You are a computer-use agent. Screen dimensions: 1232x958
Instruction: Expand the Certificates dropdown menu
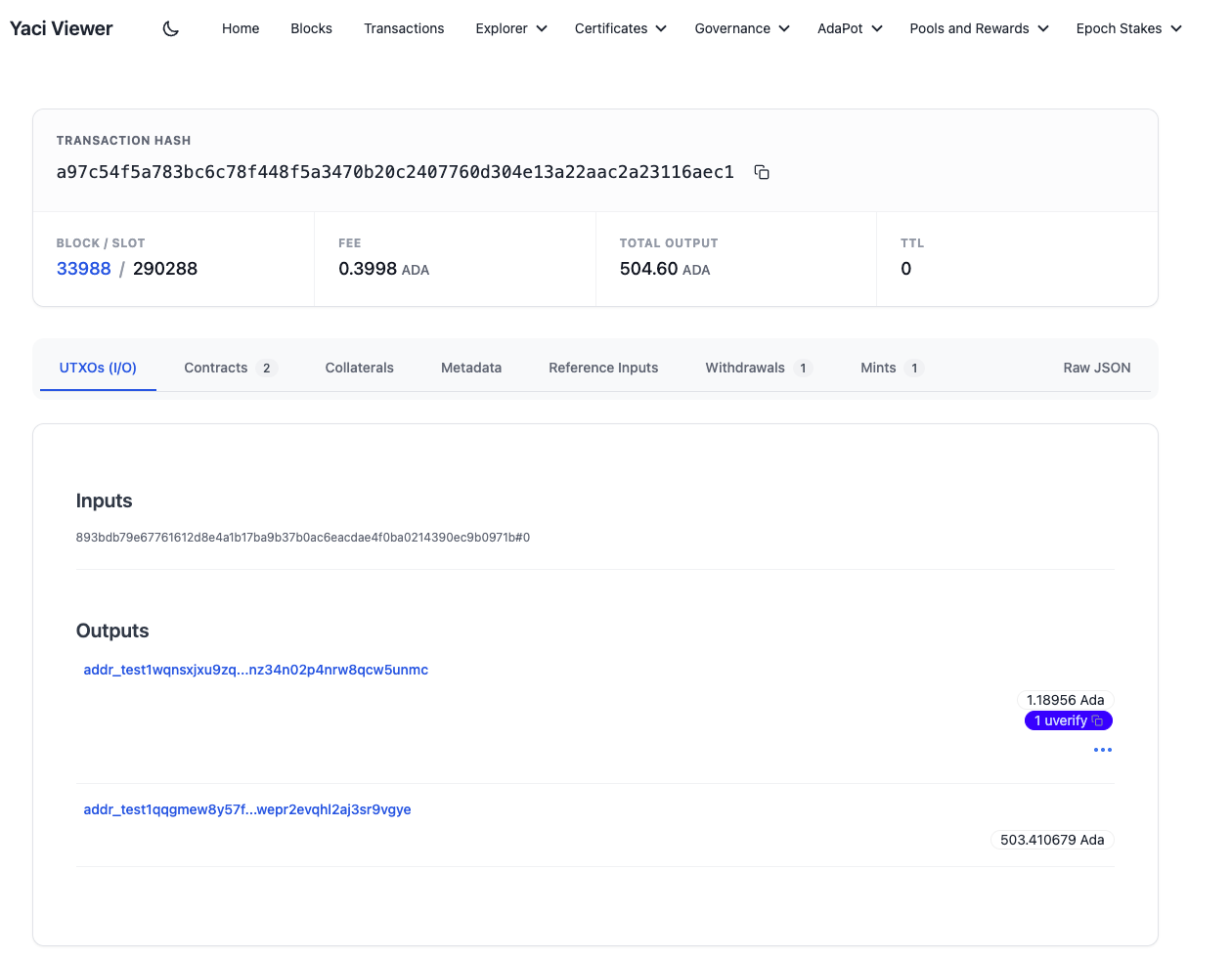[621, 28]
